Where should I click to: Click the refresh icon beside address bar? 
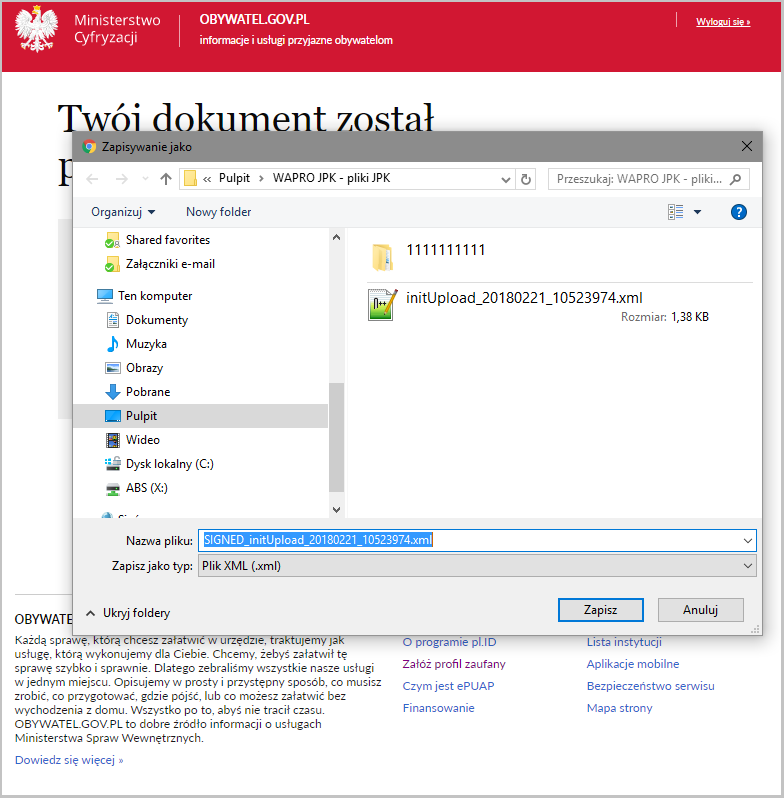pyautogui.click(x=527, y=179)
